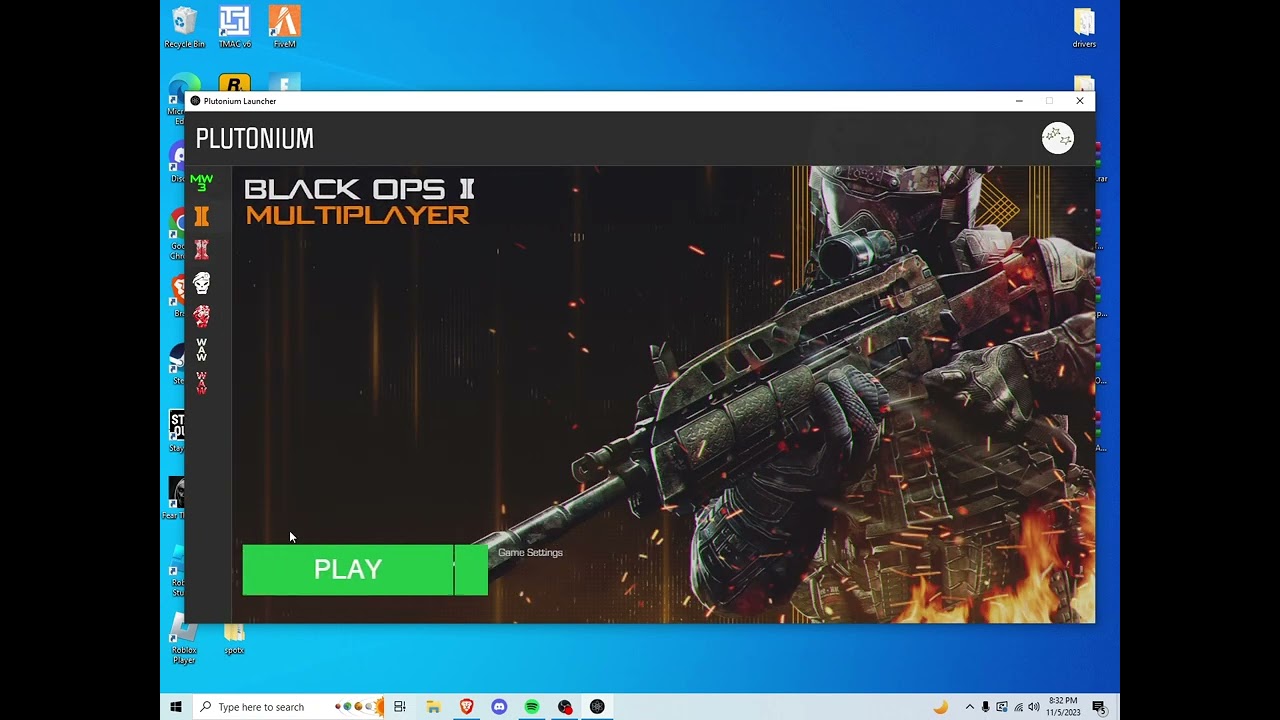
Task: Select the orange Black Ops II multiplayer icon
Action: coord(201,216)
